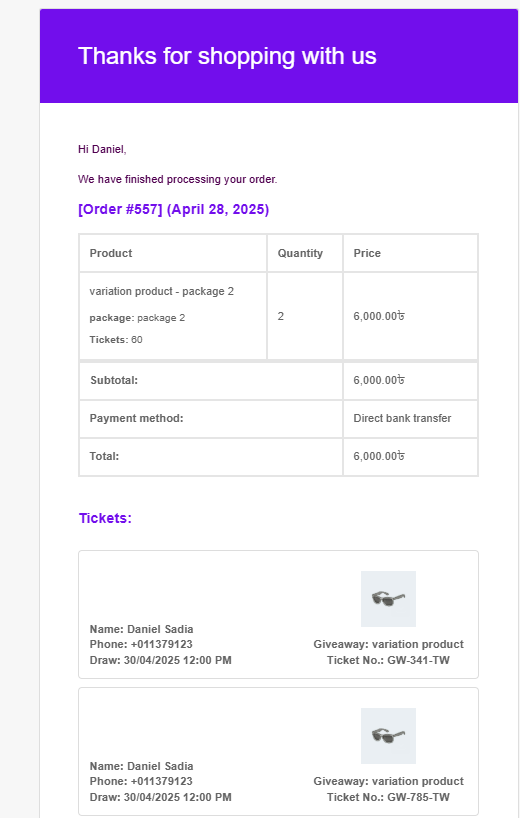Click the Tickets section heading

(105, 518)
